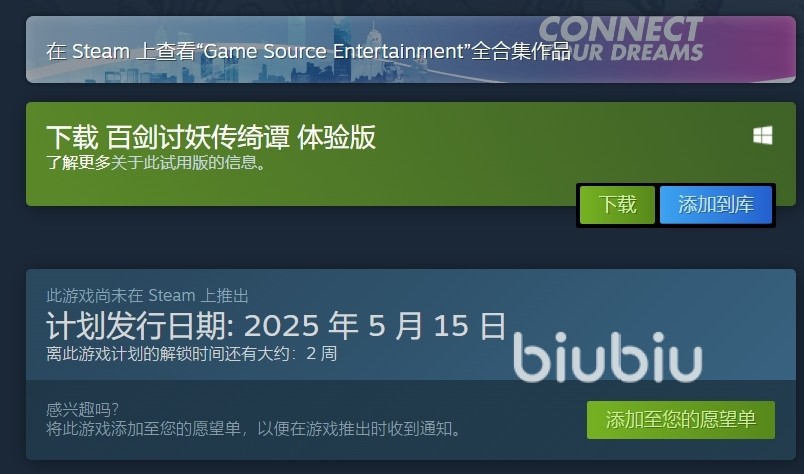The height and width of the screenshot is (474, 804).
Task: Click the 2025 年 5 月 15 日 date
Action: [x=375, y=325]
